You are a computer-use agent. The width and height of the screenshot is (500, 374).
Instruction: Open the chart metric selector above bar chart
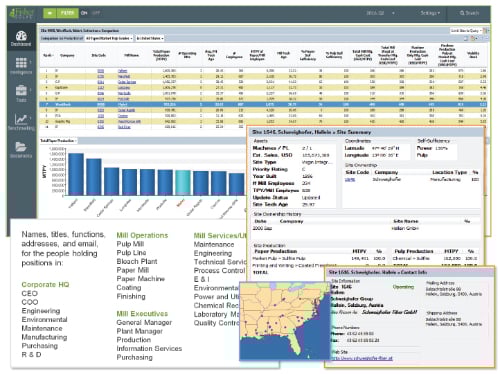coord(58,141)
